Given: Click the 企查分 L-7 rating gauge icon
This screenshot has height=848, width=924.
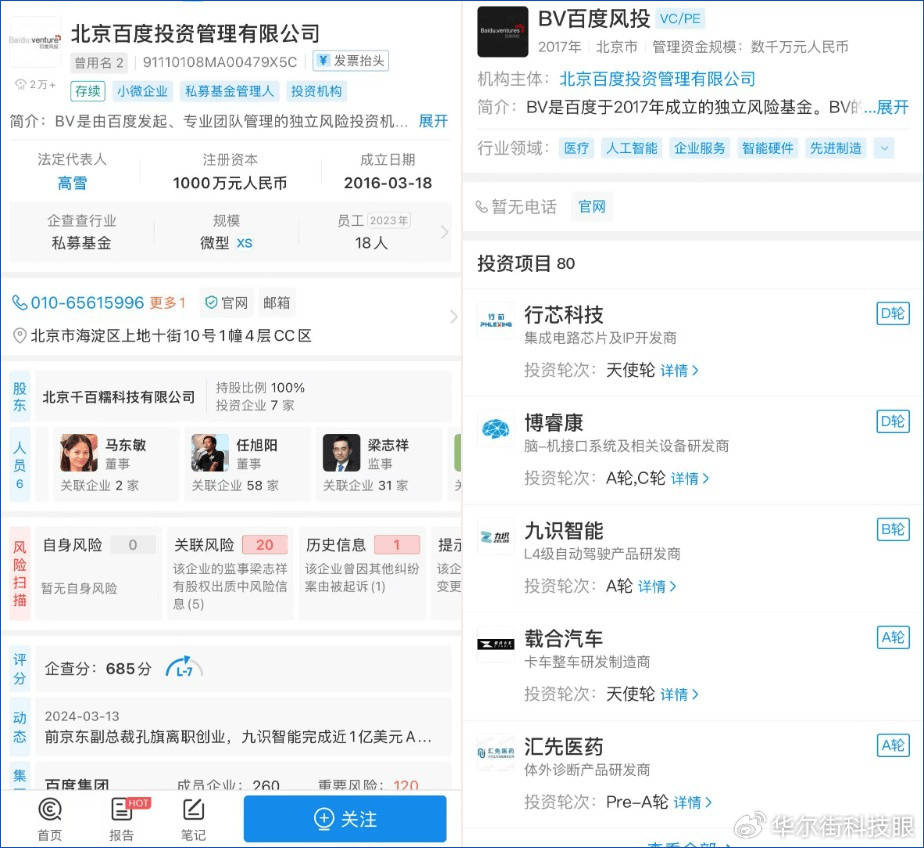Looking at the screenshot, I should pyautogui.click(x=184, y=668).
